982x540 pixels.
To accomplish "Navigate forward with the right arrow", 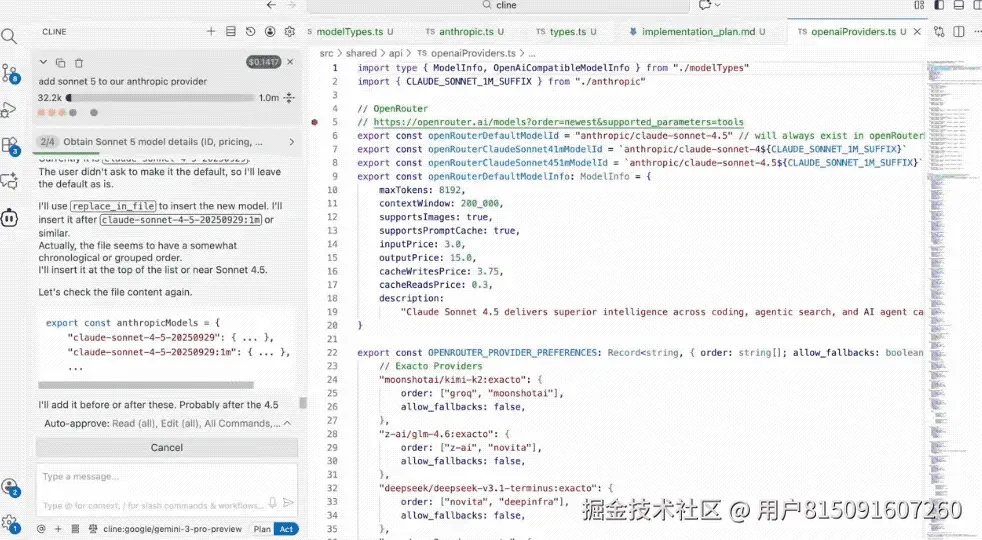I will coord(291,5).
